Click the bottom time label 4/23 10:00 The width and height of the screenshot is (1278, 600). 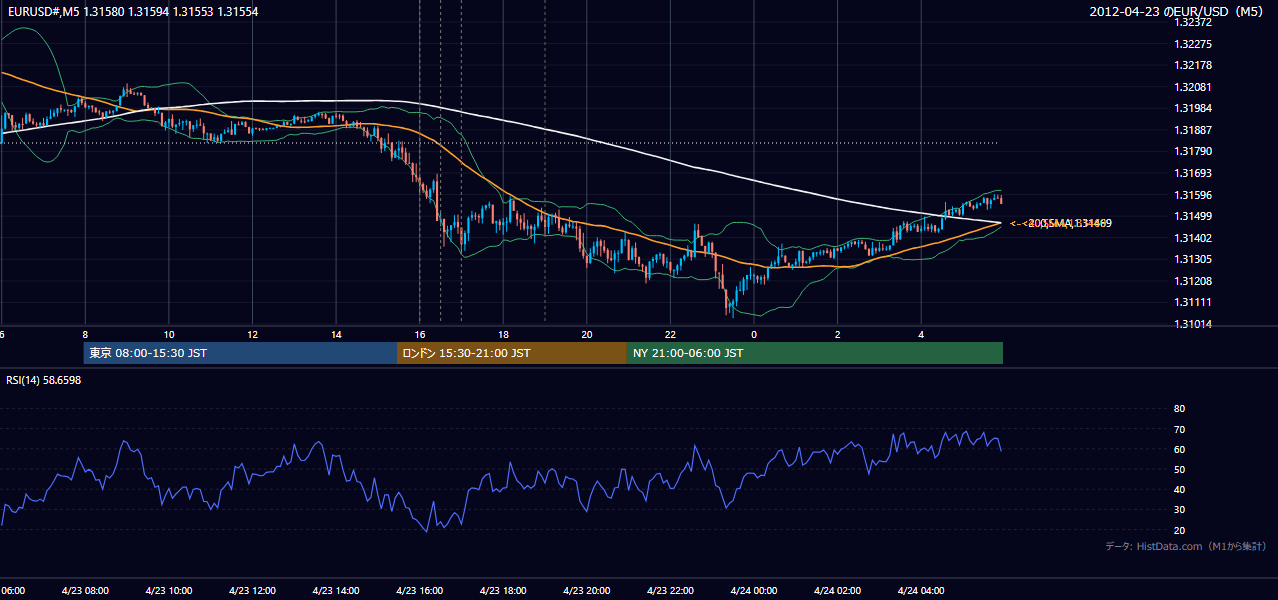(169, 591)
